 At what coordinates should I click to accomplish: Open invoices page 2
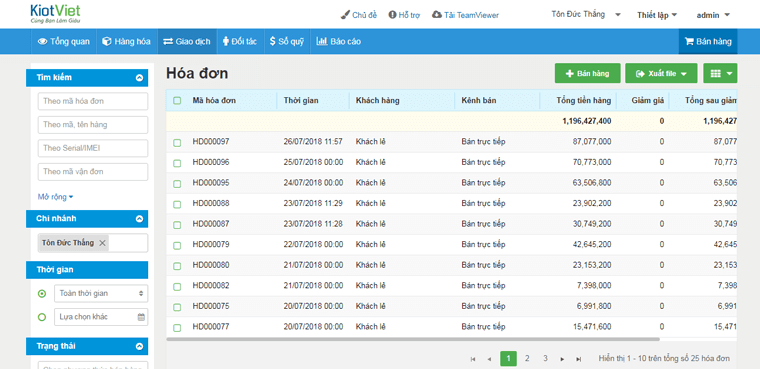(x=527, y=359)
